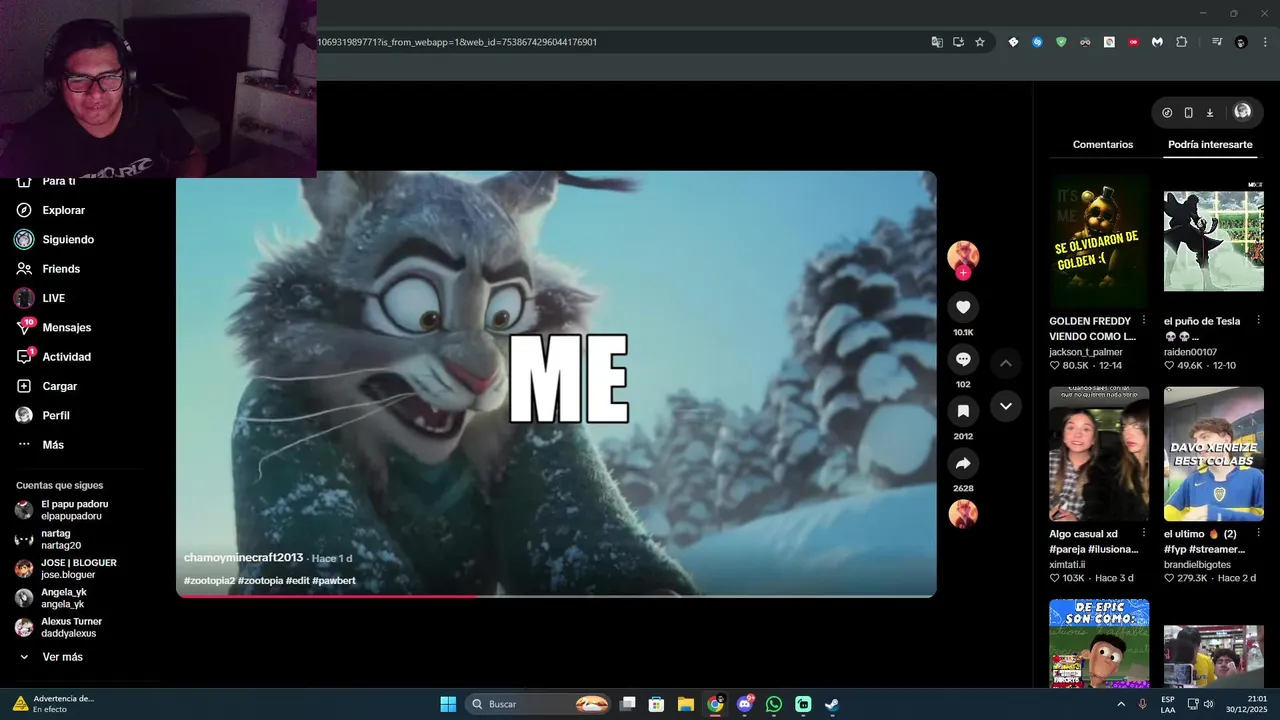
Task: Open DE EPIC SON COMO video thumbnail
Action: pos(1099,644)
